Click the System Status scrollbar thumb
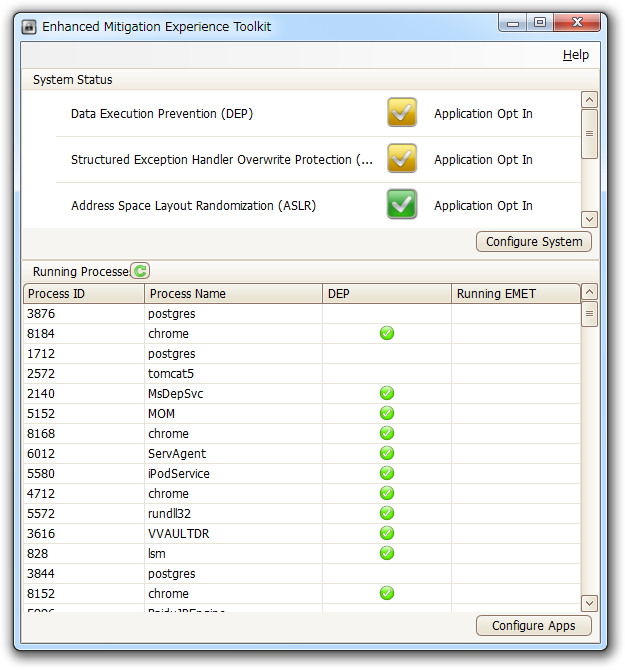Image resolution: width=625 pixels, height=670 pixels. [x=590, y=134]
